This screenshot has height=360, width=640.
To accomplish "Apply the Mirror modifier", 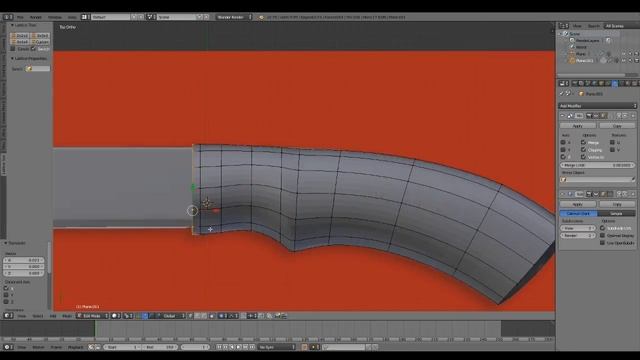I will tap(578, 126).
